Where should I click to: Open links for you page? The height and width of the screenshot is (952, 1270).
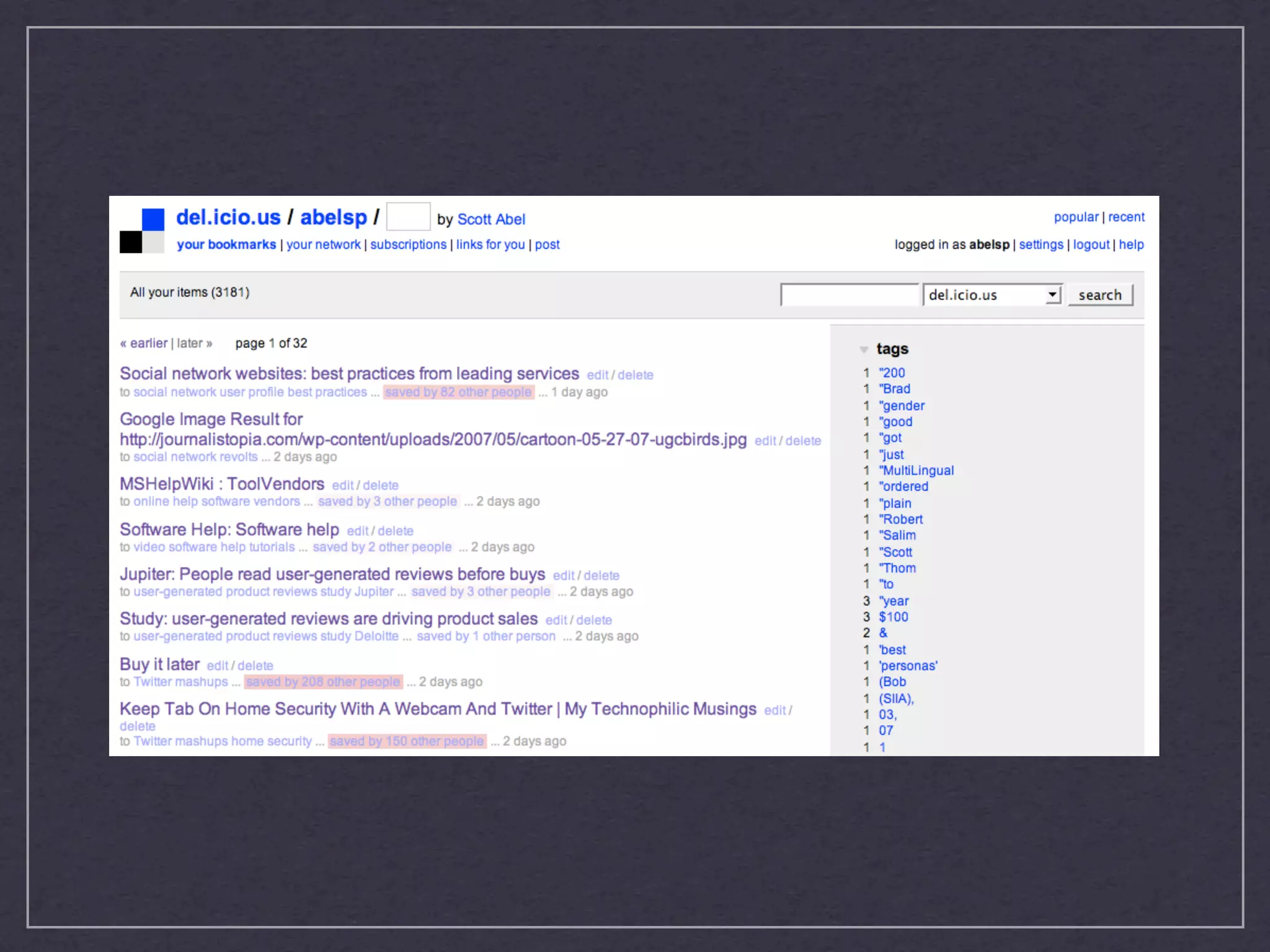490,245
